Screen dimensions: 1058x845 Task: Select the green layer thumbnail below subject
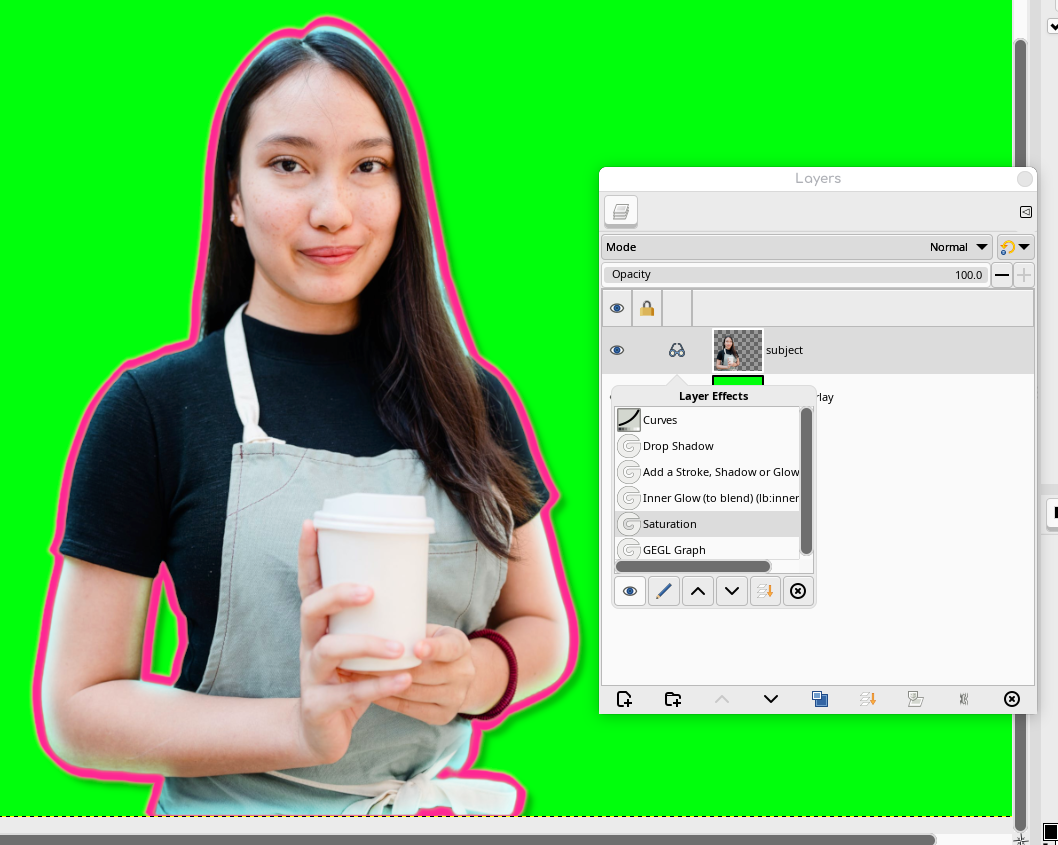[x=737, y=380]
